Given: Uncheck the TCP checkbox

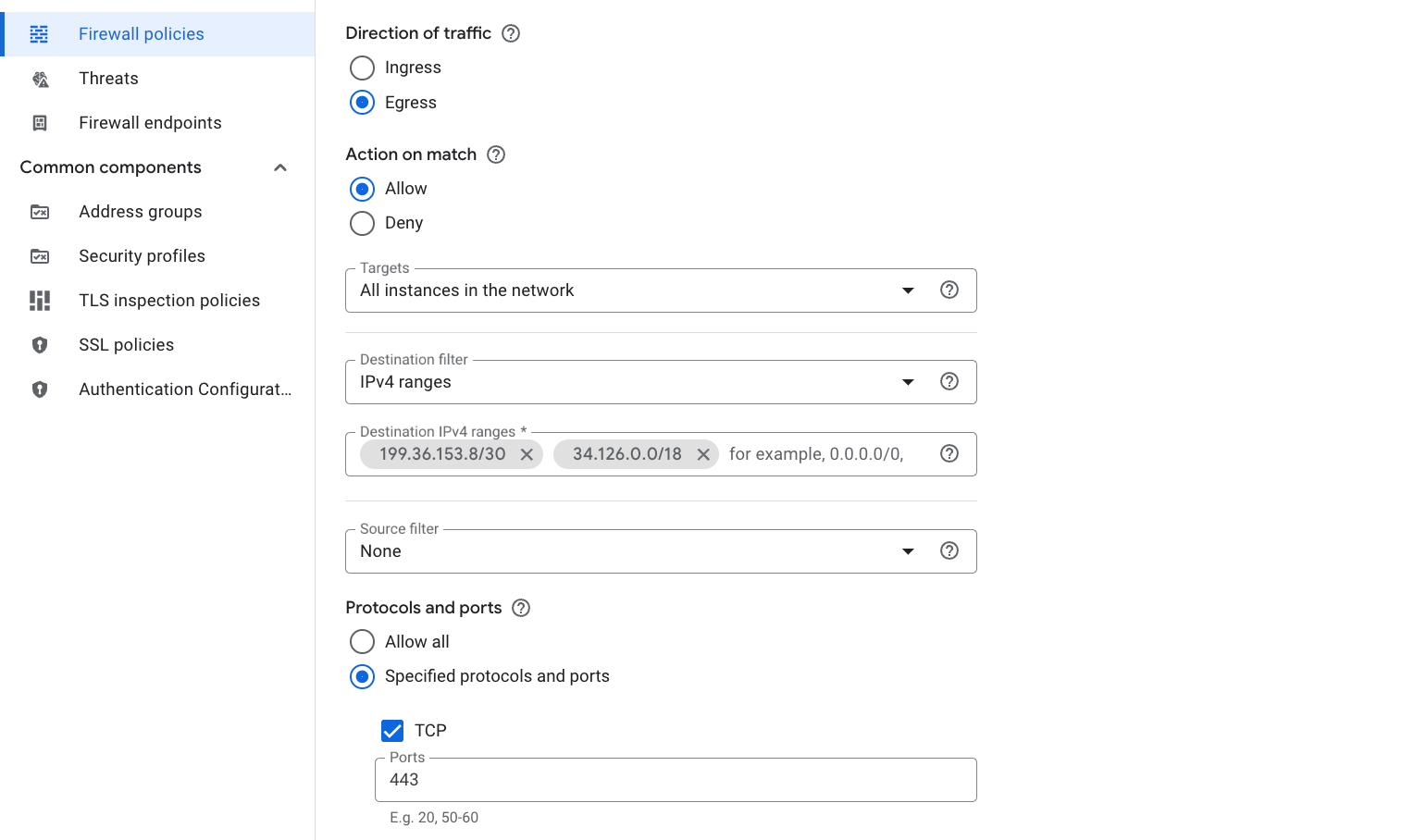Looking at the screenshot, I should point(392,731).
